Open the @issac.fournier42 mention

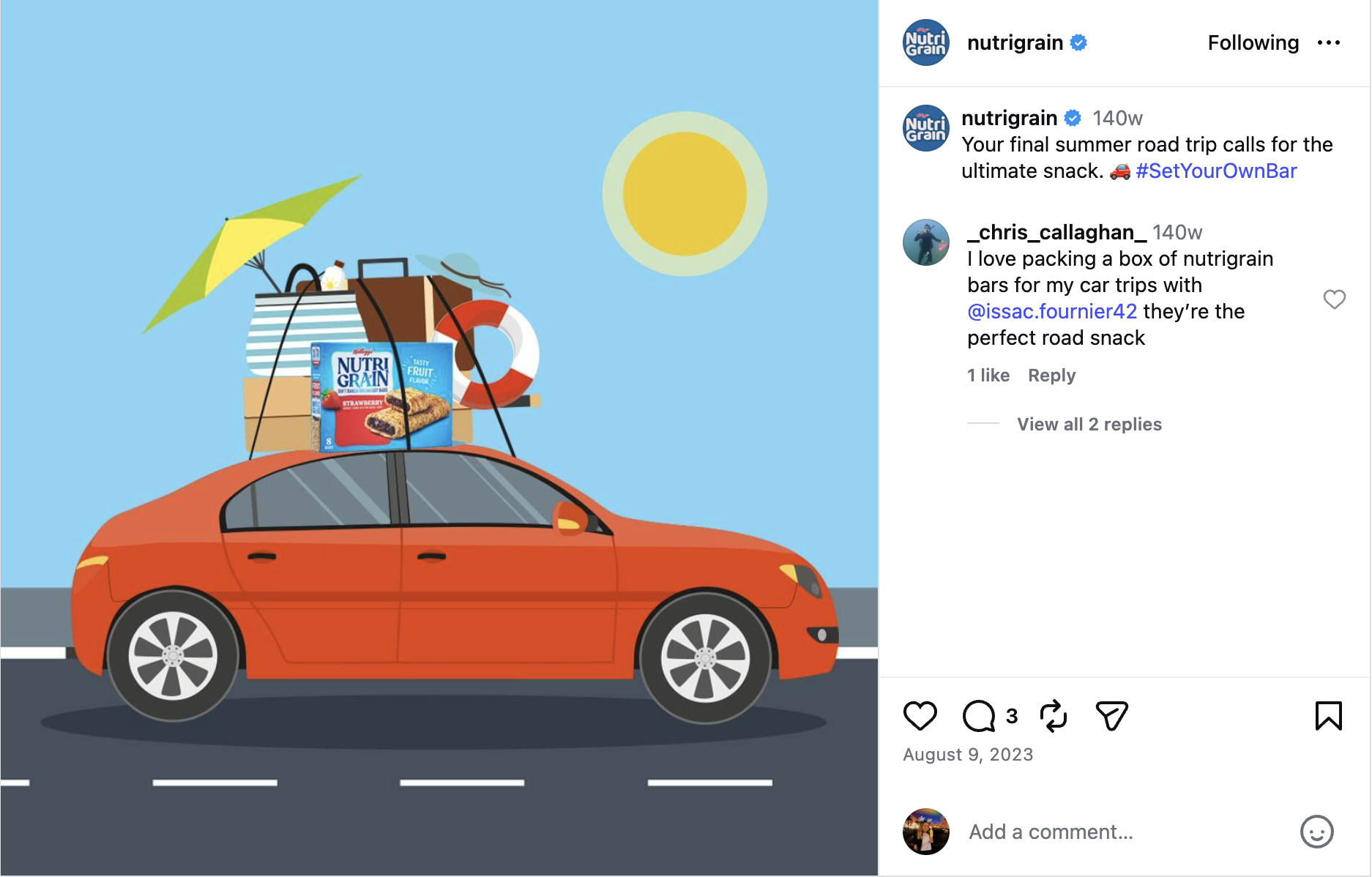[1052, 312]
